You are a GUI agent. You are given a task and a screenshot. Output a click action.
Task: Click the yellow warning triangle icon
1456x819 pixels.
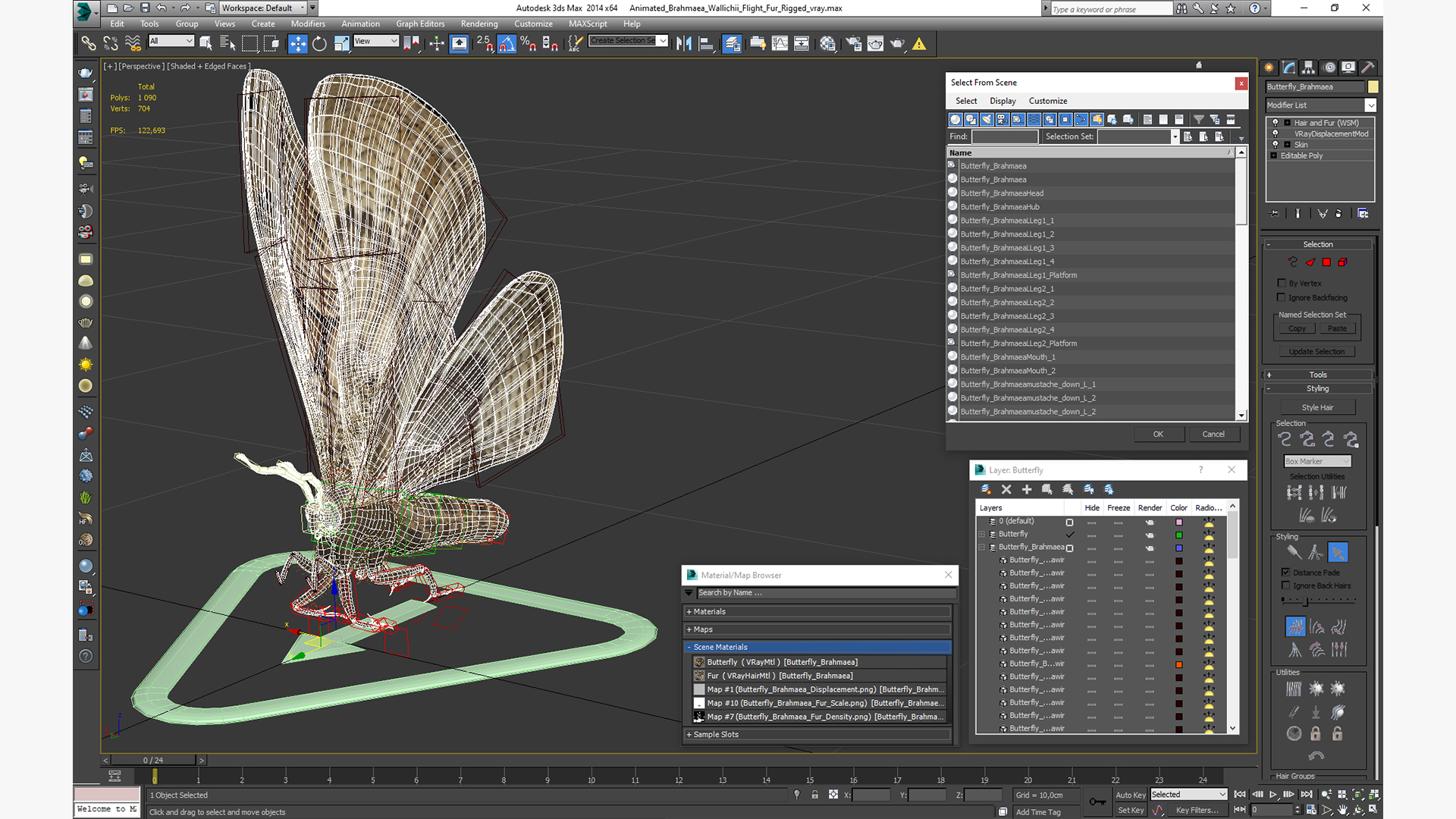(919, 44)
